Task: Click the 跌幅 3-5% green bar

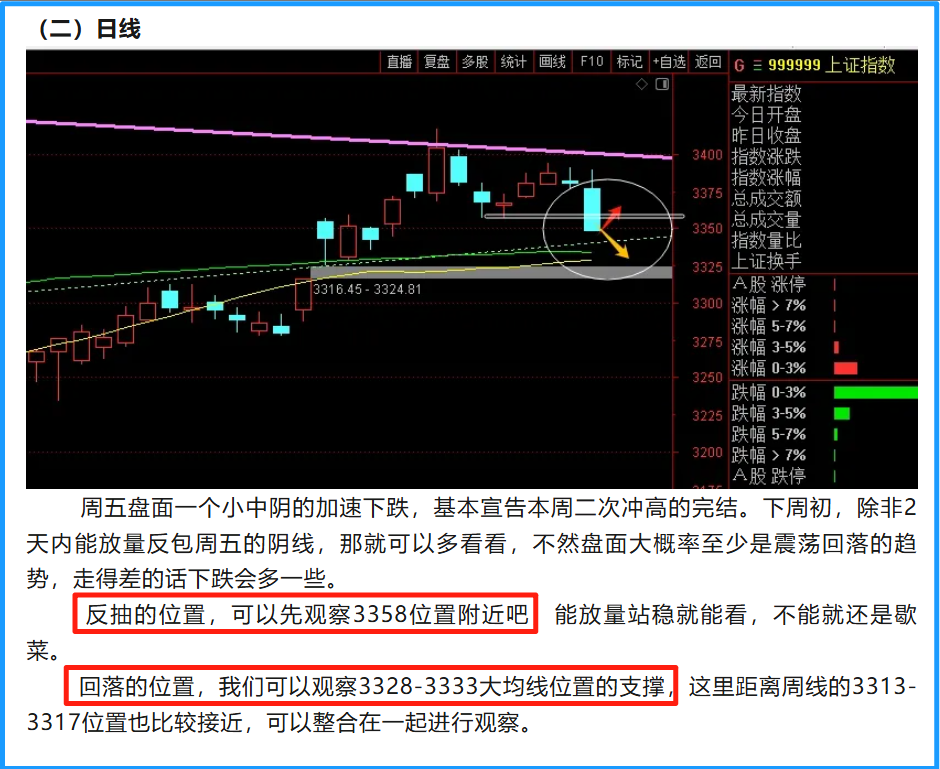Action: click(842, 414)
